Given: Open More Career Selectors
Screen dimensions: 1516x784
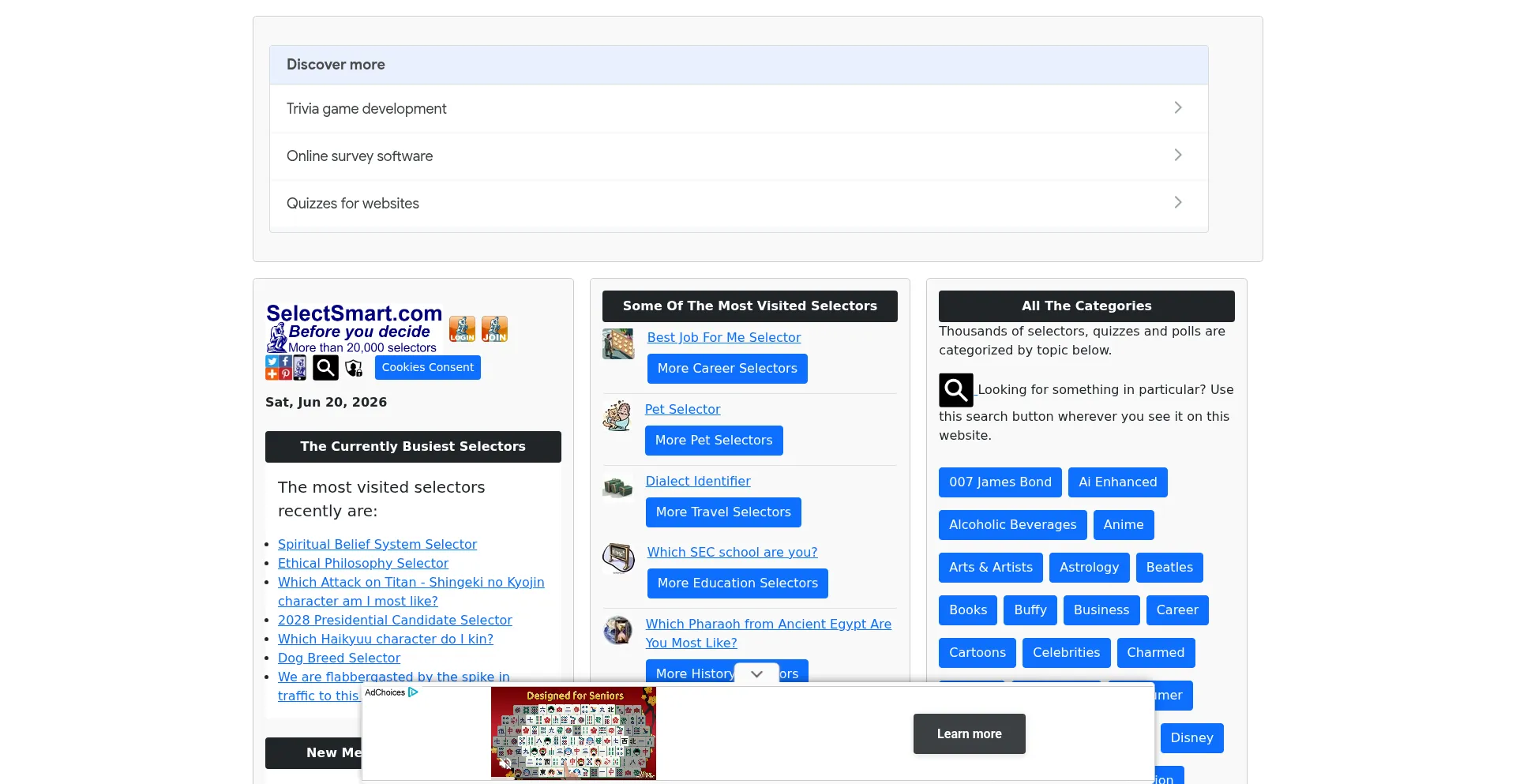Looking at the screenshot, I should pyautogui.click(x=727, y=369).
